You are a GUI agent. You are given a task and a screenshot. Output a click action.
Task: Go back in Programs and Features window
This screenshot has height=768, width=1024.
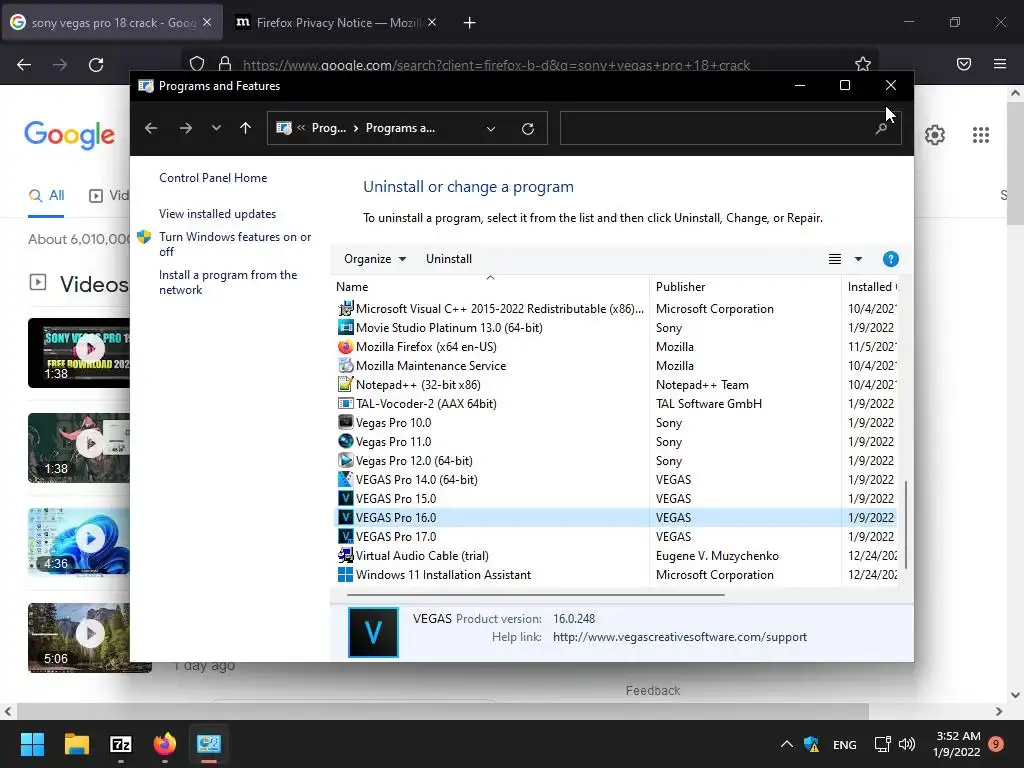click(151, 128)
